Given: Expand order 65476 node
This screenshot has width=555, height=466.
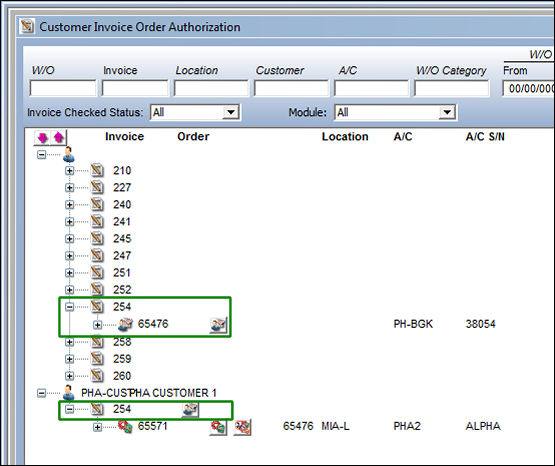Looking at the screenshot, I should [97, 324].
